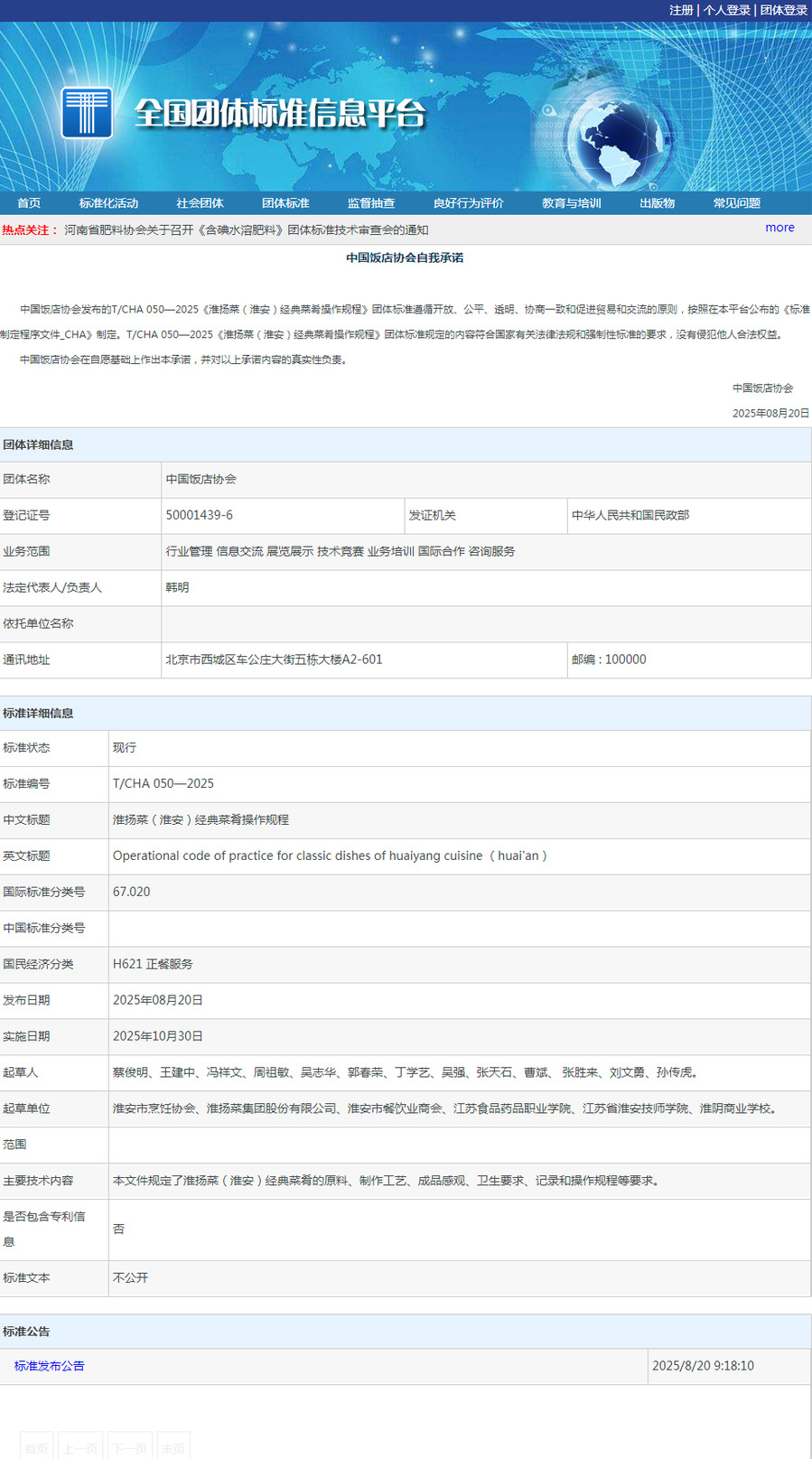812x1459 pixels.
Task: Click the 下一页 pagination button
Action: point(130,1447)
